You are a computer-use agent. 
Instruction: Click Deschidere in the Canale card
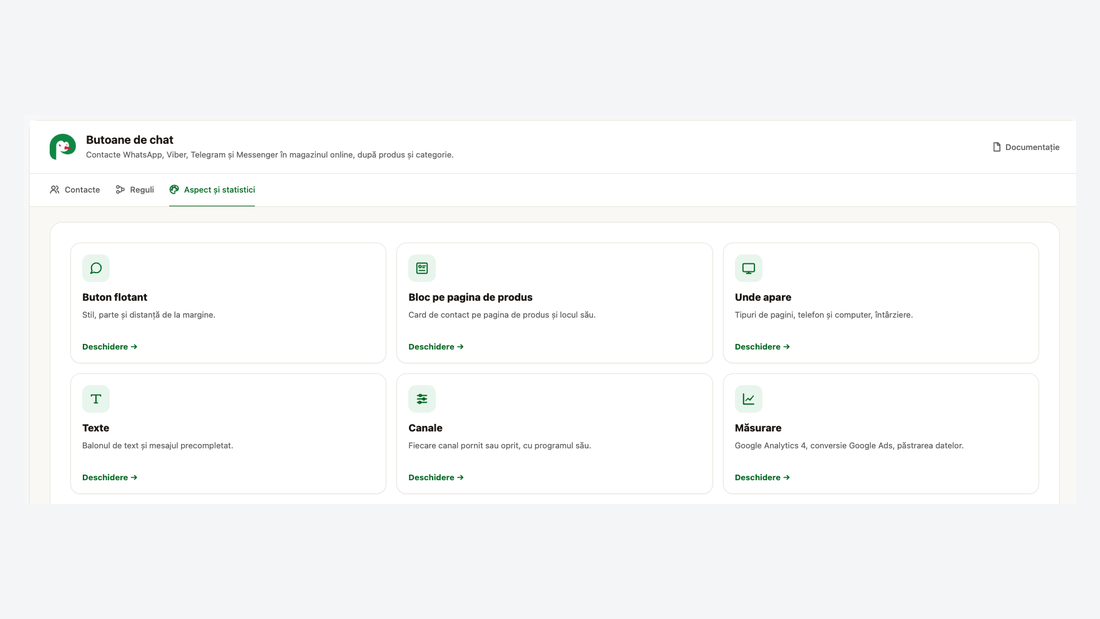[436, 477]
